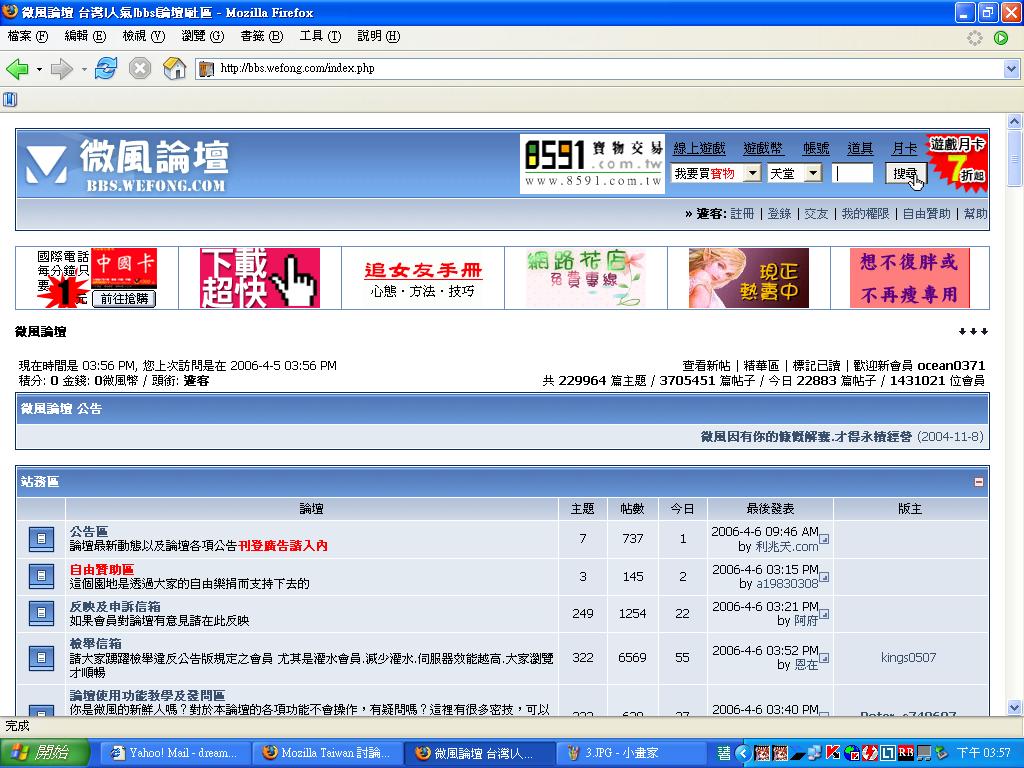Collapse the 站務區 section
The image size is (1024, 768).
pyautogui.click(x=979, y=482)
